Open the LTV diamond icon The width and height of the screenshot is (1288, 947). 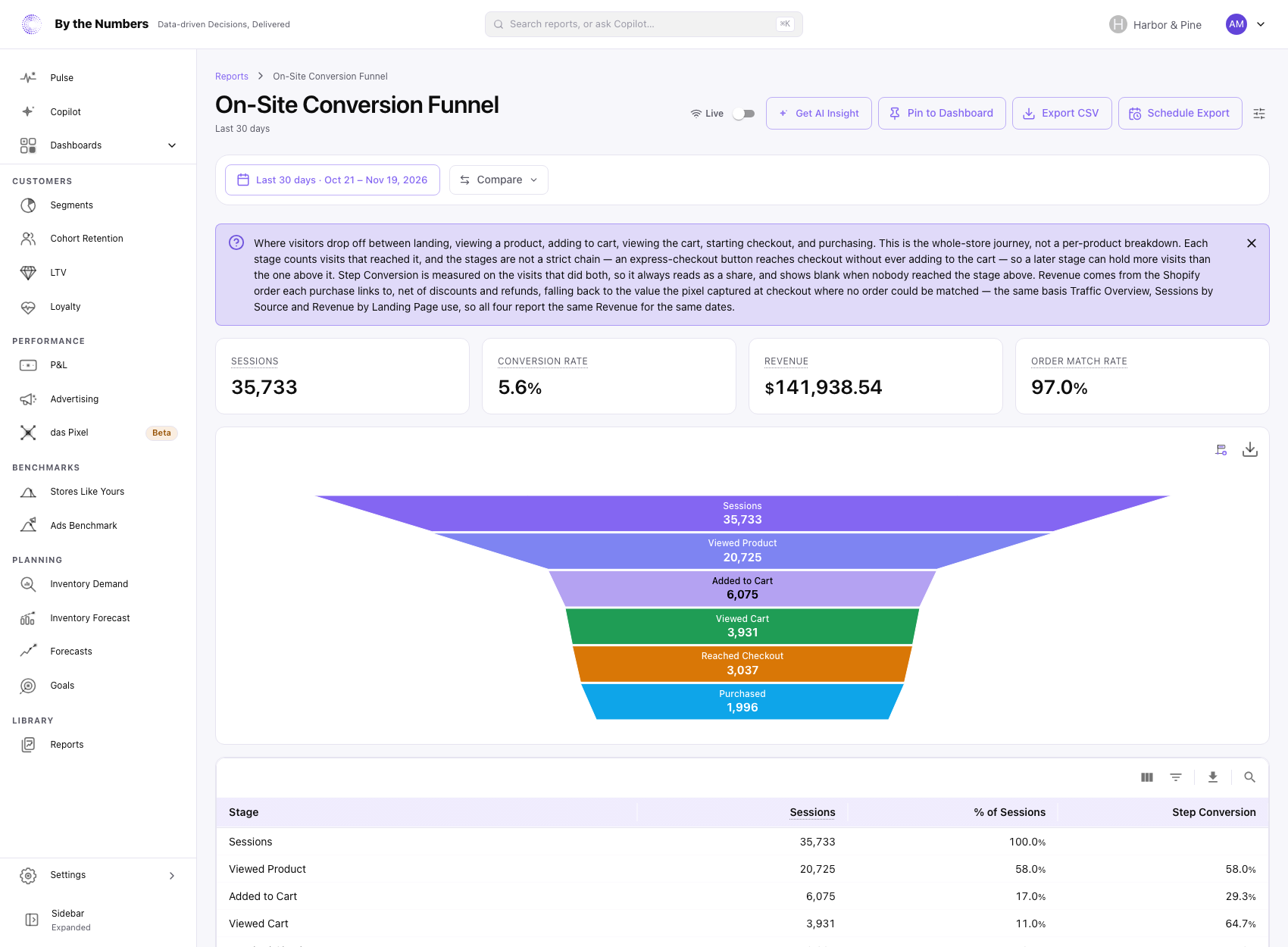28,273
